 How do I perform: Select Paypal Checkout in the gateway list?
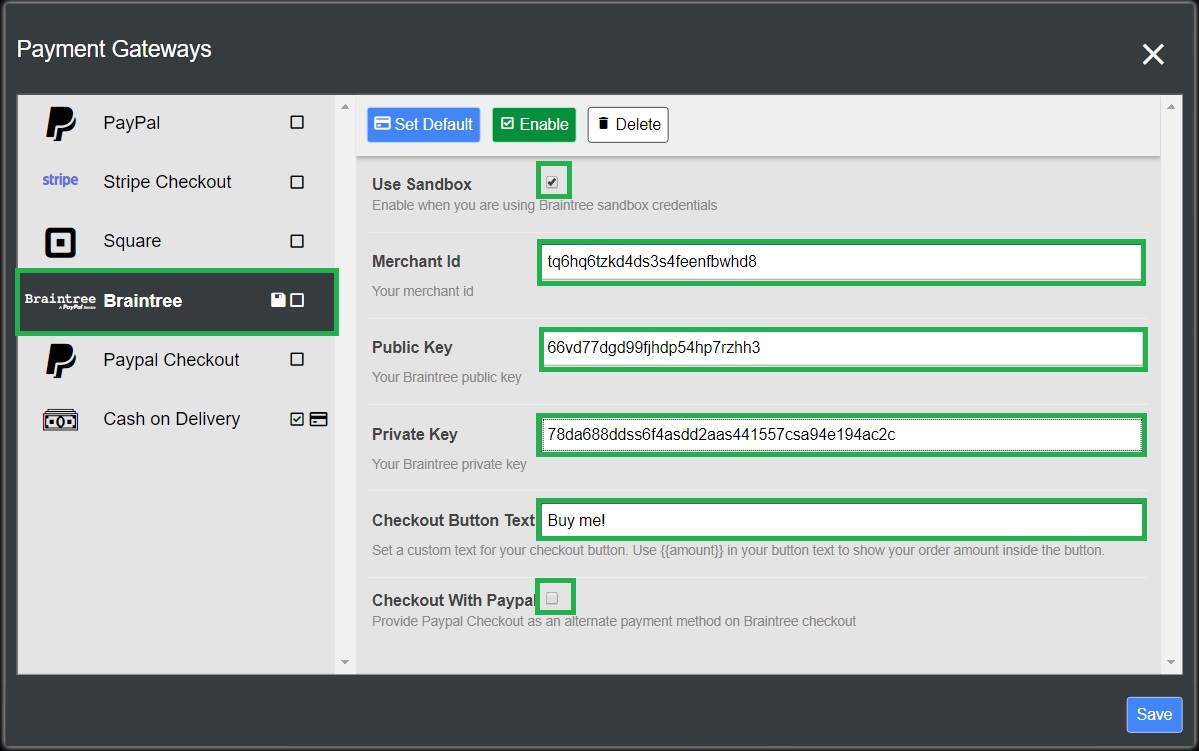(x=176, y=359)
